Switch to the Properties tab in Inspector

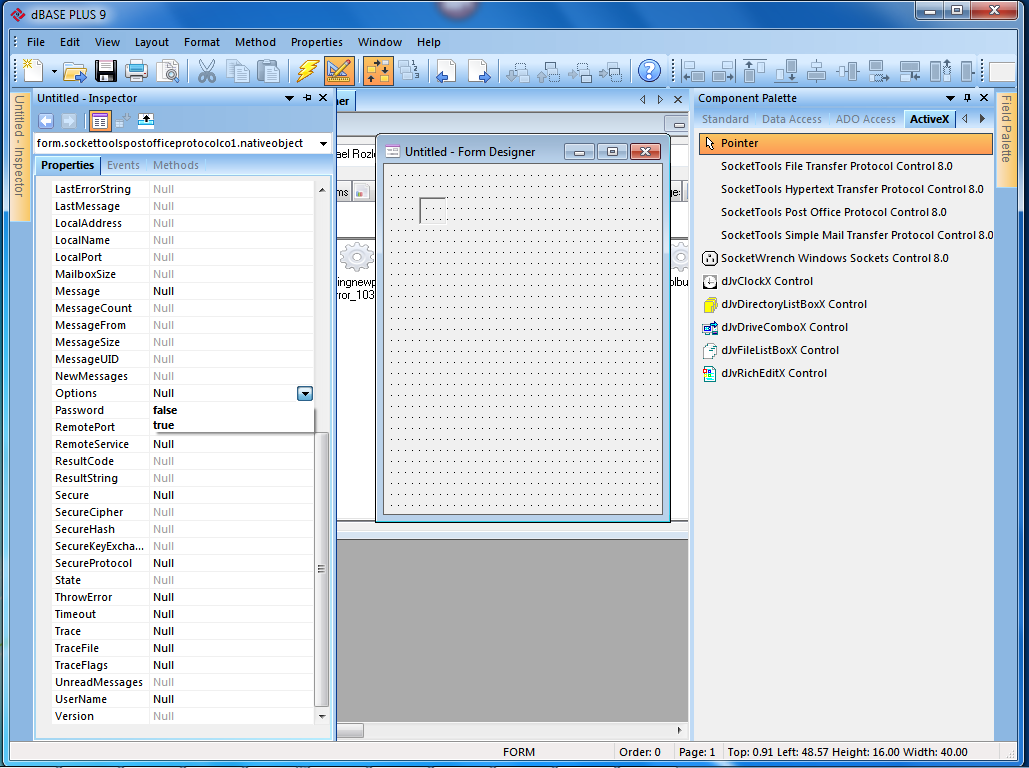(68, 165)
